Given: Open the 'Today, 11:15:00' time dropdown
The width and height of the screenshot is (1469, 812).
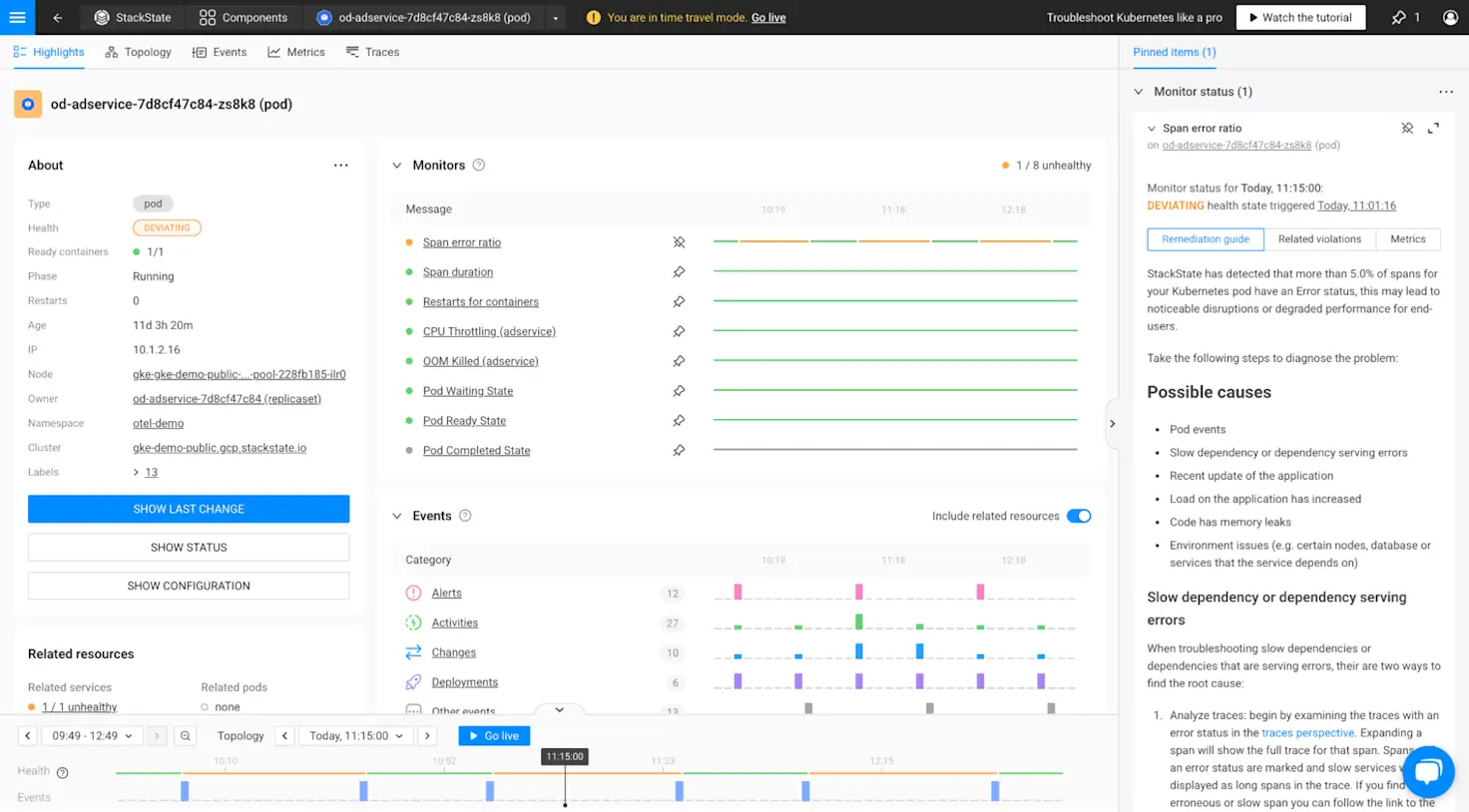Looking at the screenshot, I should [x=355, y=735].
